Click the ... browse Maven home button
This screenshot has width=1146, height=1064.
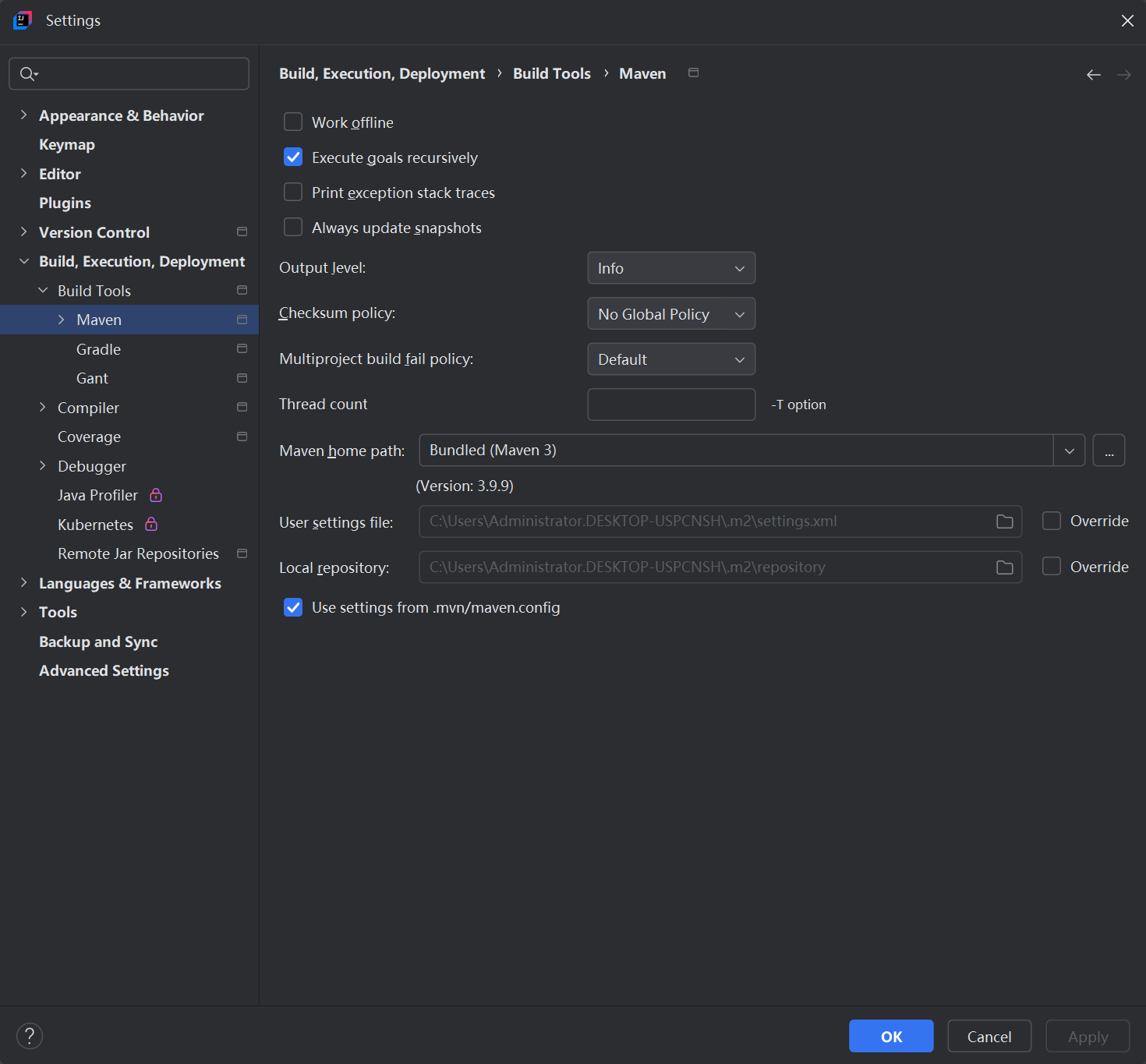[1109, 451]
